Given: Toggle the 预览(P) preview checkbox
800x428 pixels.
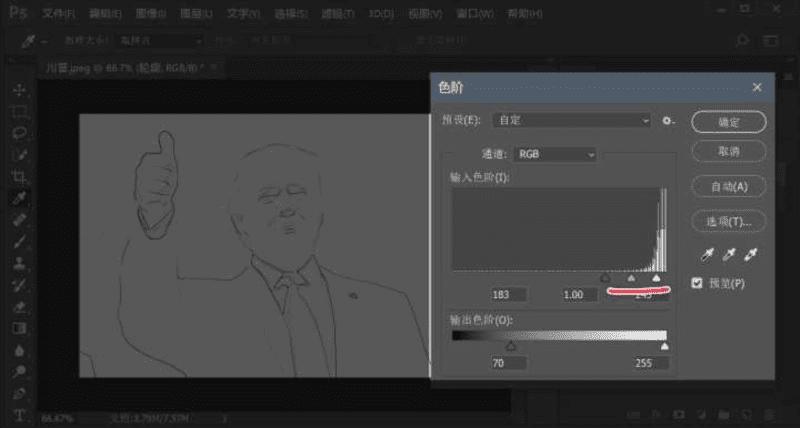Looking at the screenshot, I should pos(697,283).
